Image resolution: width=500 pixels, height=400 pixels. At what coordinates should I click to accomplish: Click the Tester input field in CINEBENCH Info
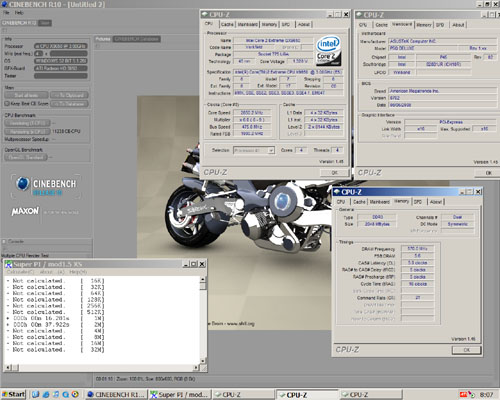click(61, 76)
